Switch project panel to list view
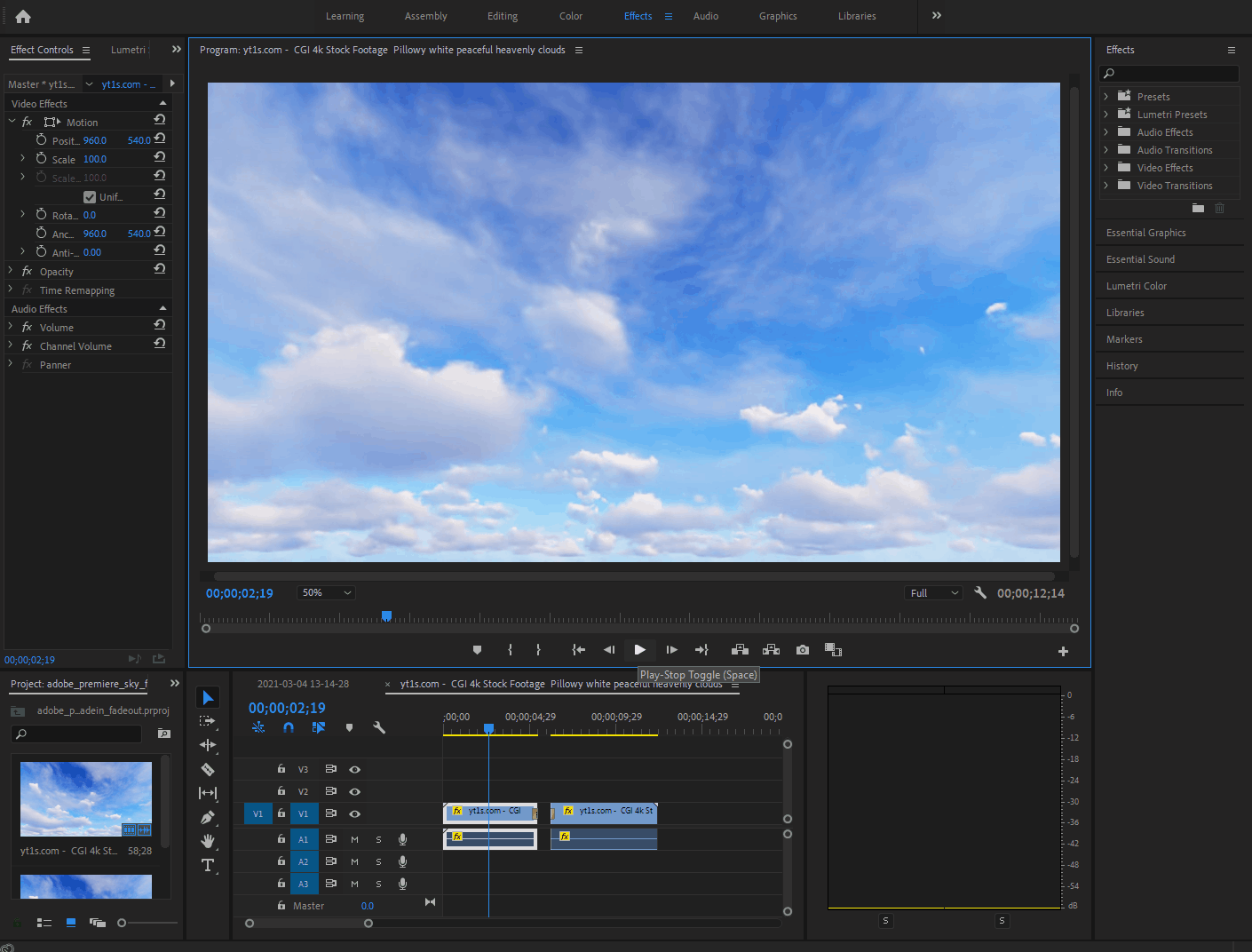The width and height of the screenshot is (1252, 952). 44,923
